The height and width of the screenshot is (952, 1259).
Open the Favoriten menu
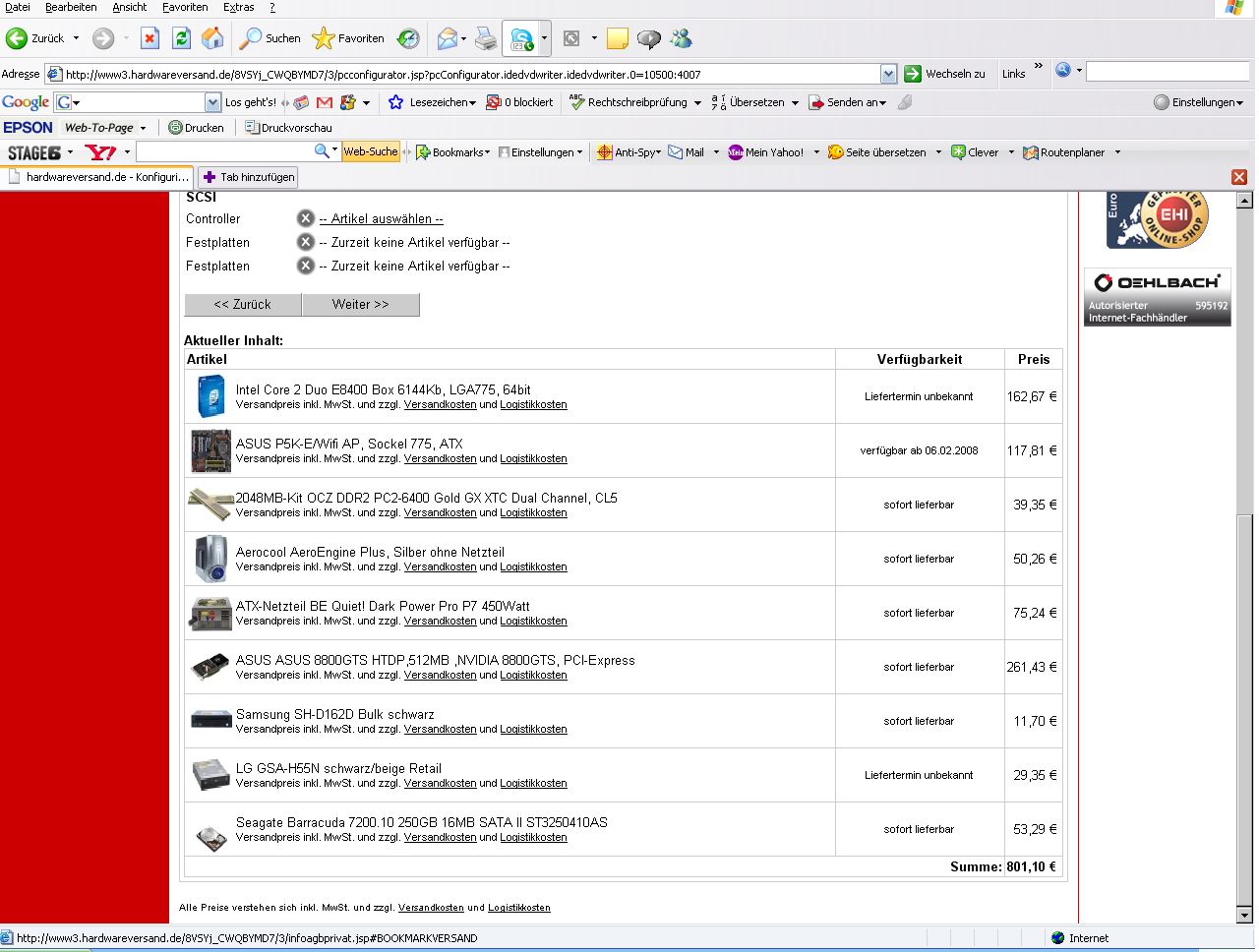[185, 7]
